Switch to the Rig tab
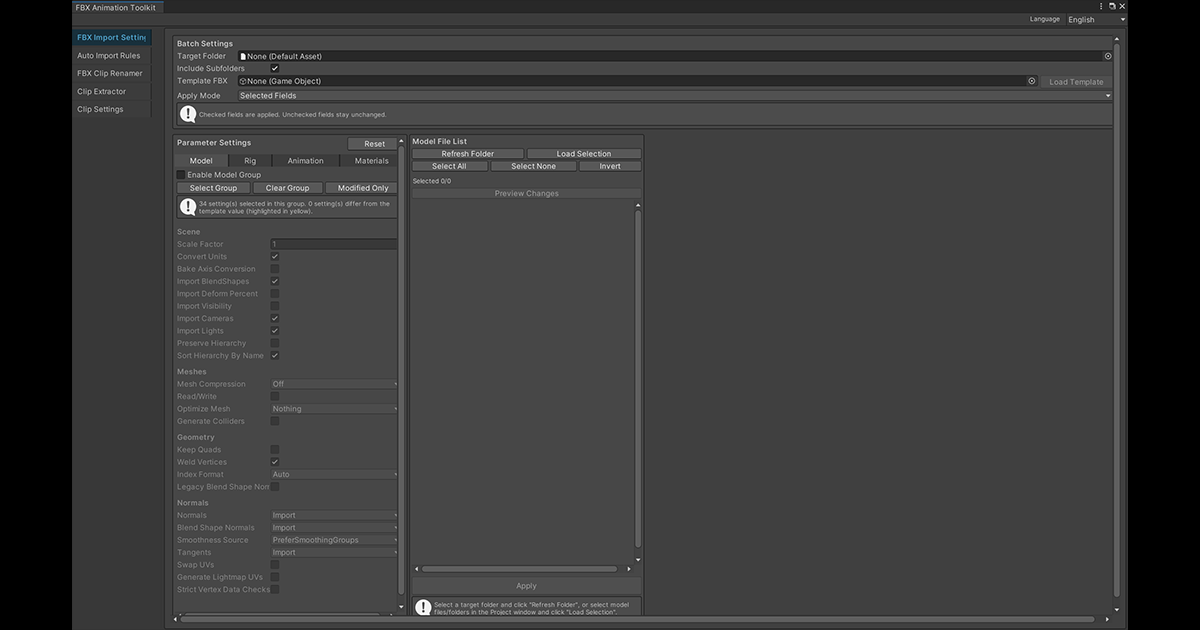1200x630 pixels. (x=250, y=161)
